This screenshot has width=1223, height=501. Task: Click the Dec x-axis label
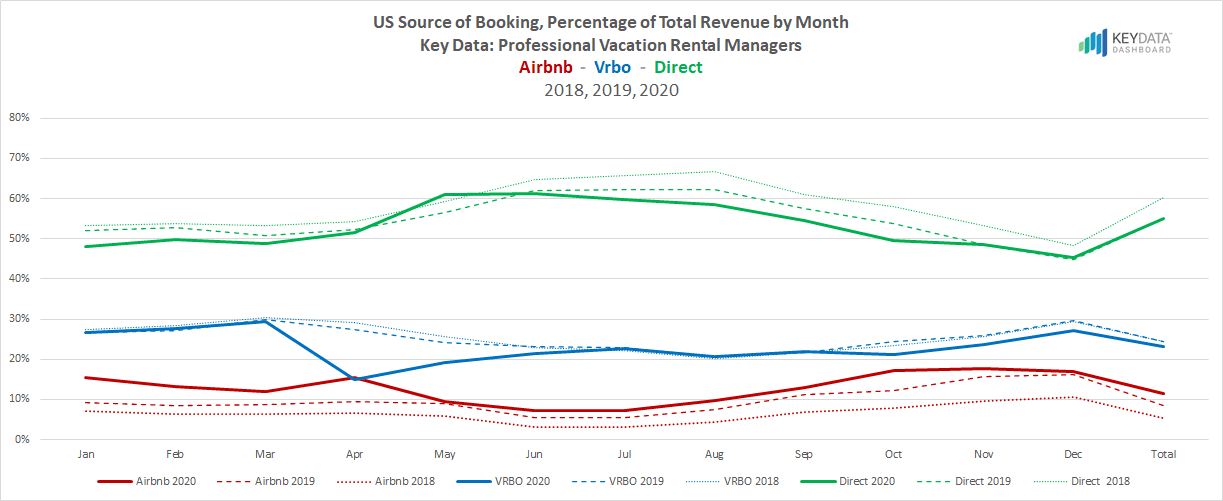click(1072, 454)
